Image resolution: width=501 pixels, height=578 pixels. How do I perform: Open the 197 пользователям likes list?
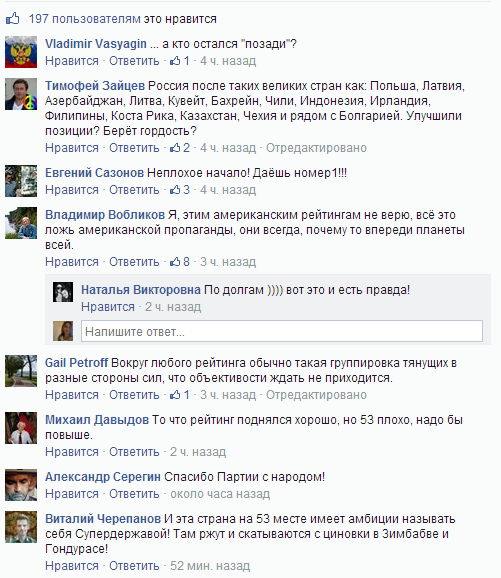pos(84,19)
